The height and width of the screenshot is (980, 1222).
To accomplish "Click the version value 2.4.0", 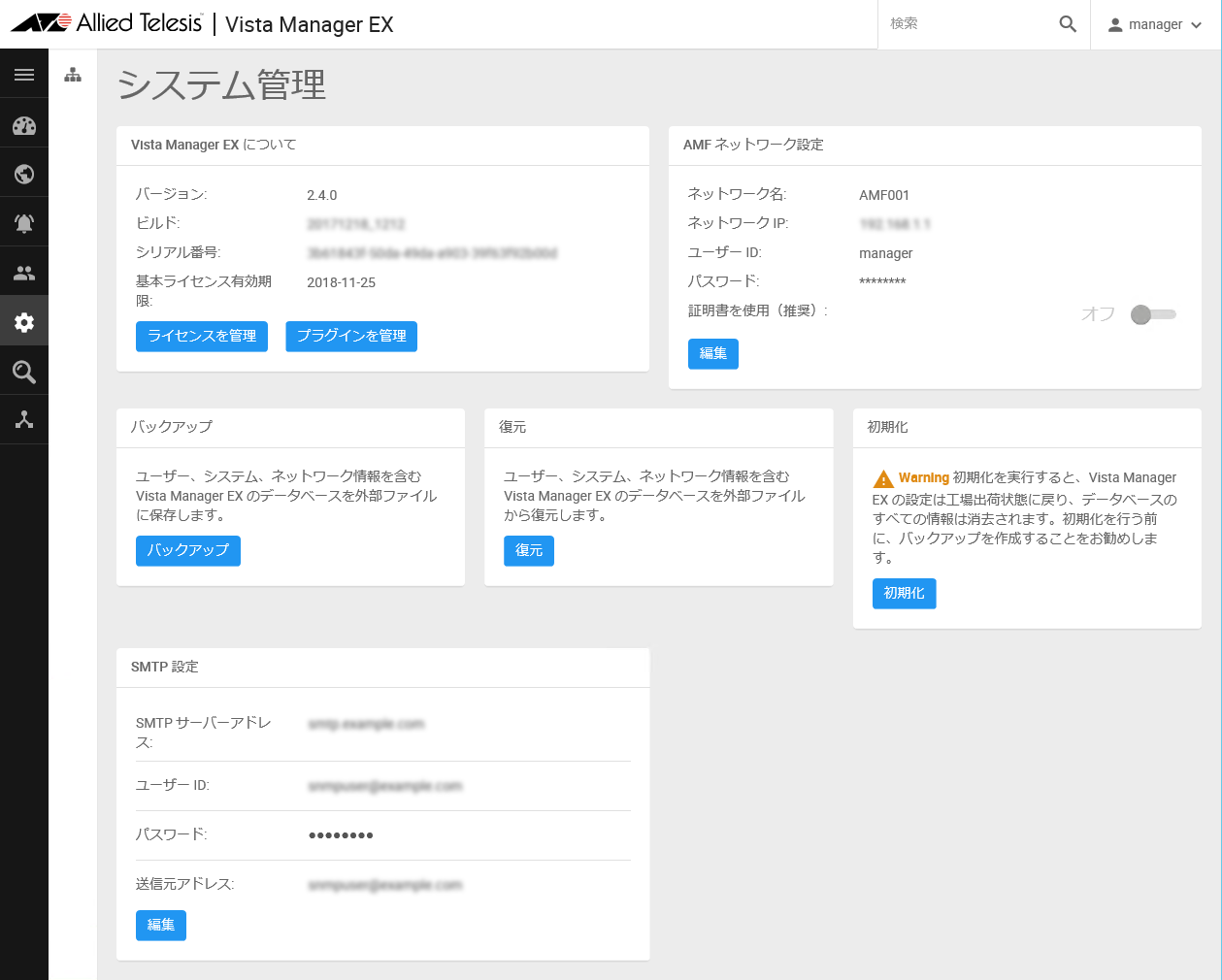I will coord(322,195).
